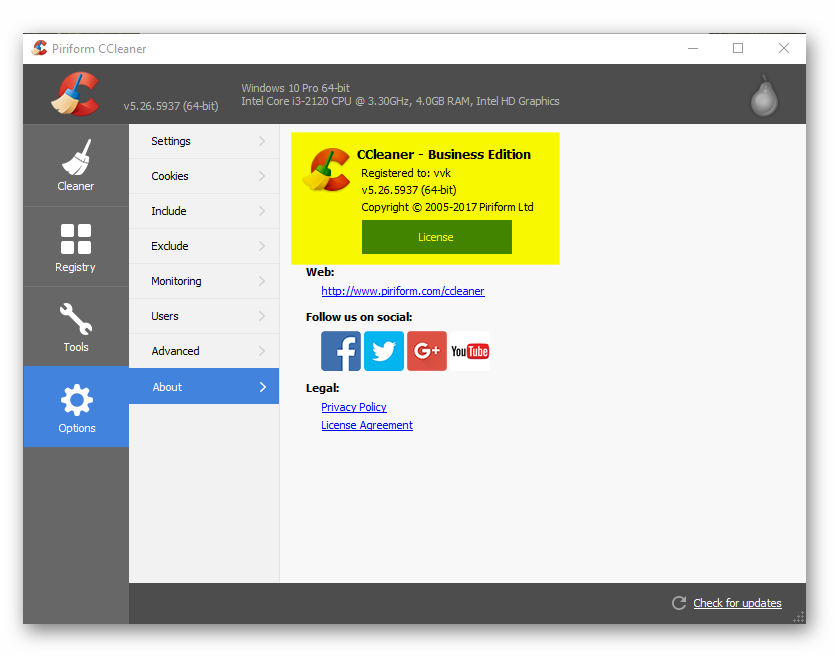This screenshot has width=835, height=656.
Task: Select the Cleaner tool in the sidebar
Action: [x=75, y=165]
